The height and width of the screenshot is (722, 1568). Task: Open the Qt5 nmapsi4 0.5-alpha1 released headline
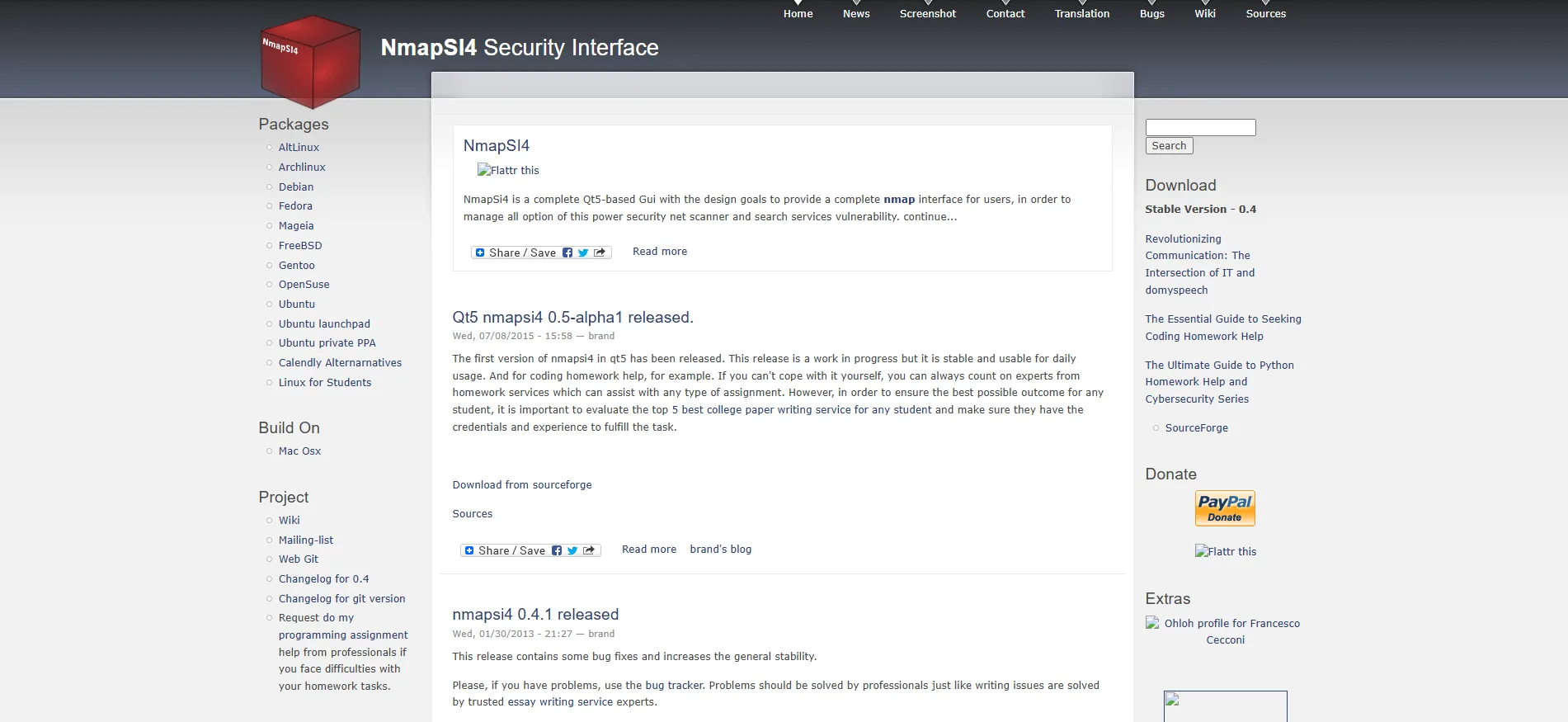(x=572, y=317)
